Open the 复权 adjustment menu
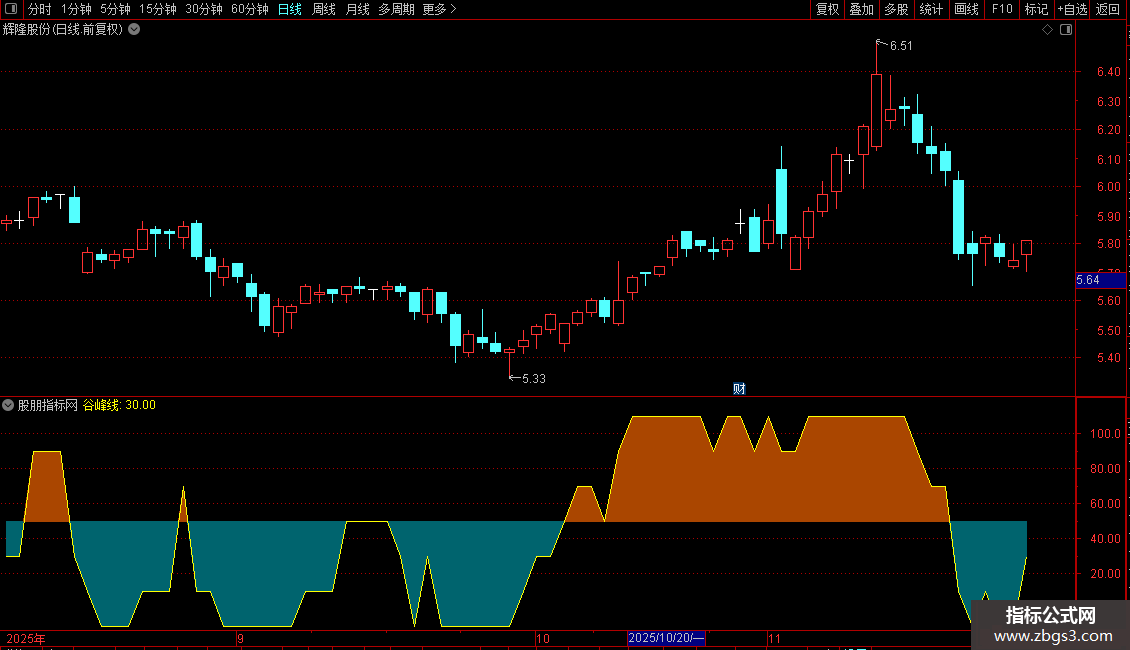The height and width of the screenshot is (650, 1130). click(x=827, y=9)
